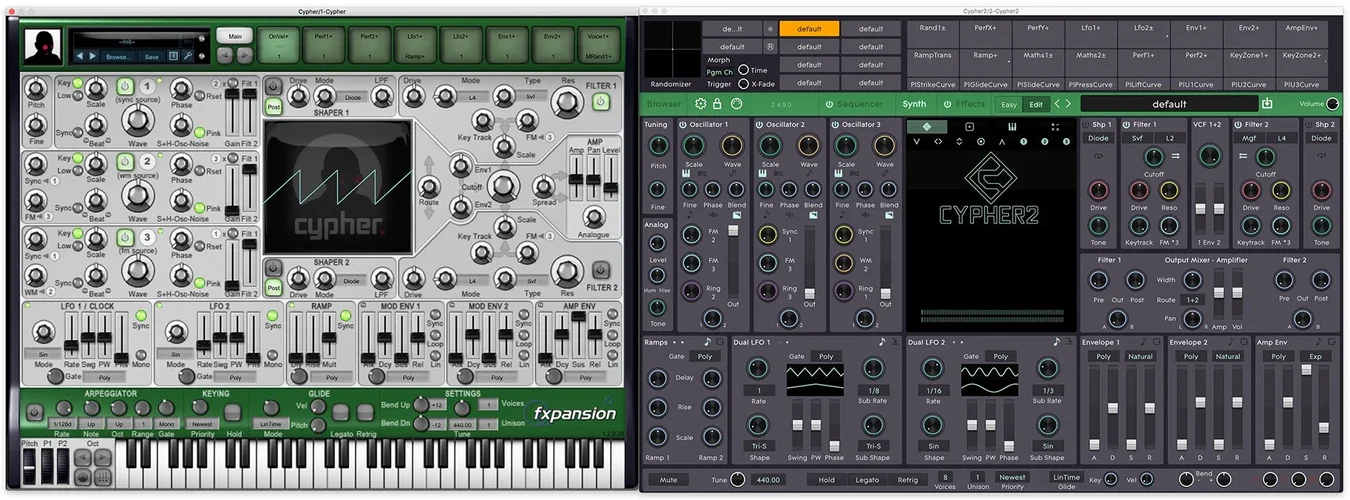
Task: Click Oscillator 1 keyboard scale icon
Action: click(x=688, y=174)
